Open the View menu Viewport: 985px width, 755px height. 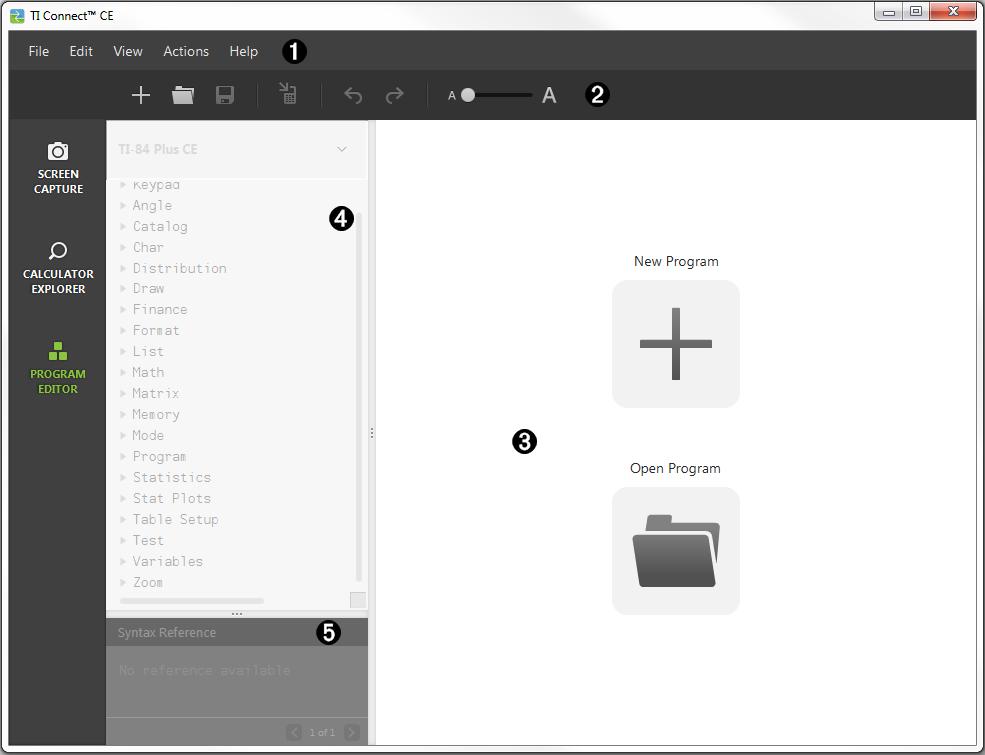(x=128, y=51)
